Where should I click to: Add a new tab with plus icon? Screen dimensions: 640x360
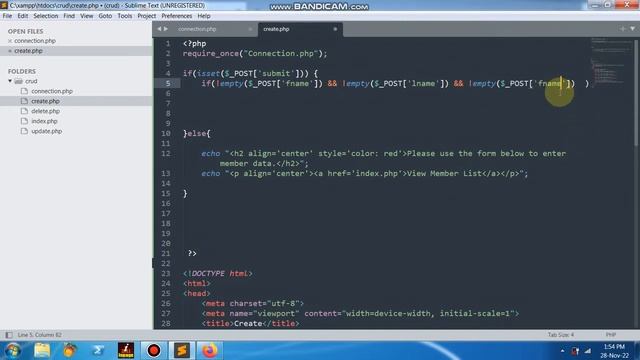[622, 29]
